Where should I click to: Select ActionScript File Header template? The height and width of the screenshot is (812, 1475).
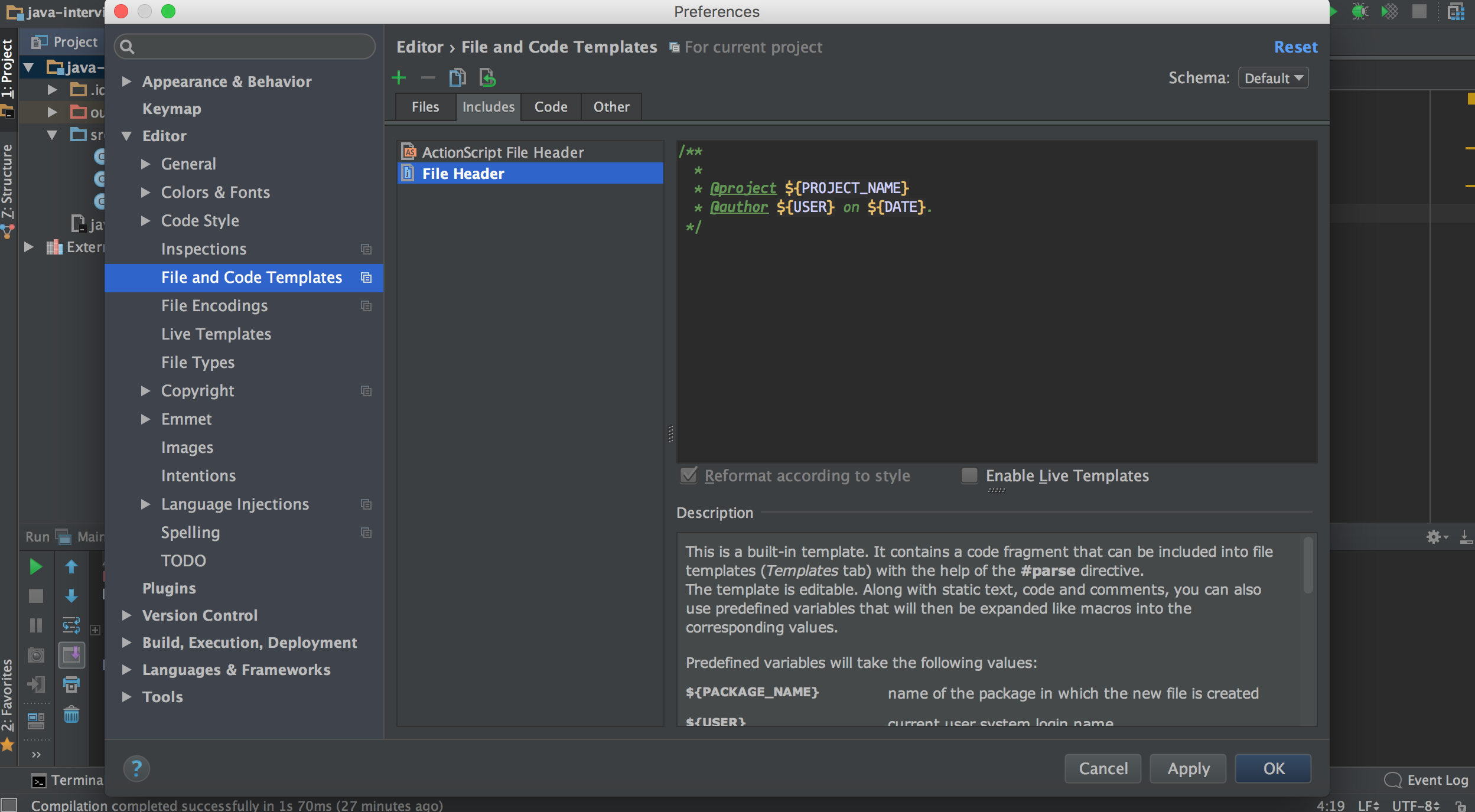pos(530,152)
